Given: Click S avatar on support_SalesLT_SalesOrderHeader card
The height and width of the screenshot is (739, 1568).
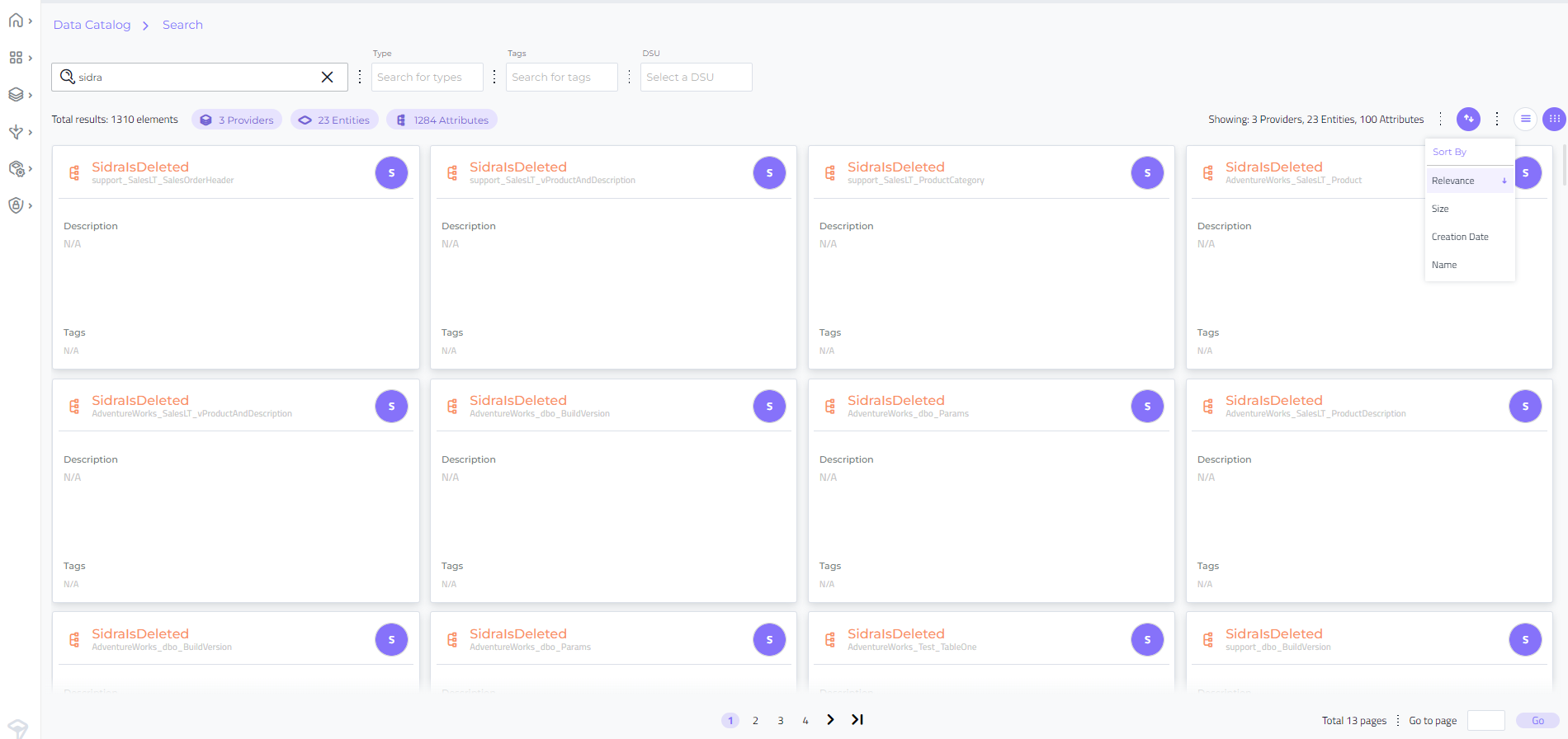Looking at the screenshot, I should tap(391, 172).
